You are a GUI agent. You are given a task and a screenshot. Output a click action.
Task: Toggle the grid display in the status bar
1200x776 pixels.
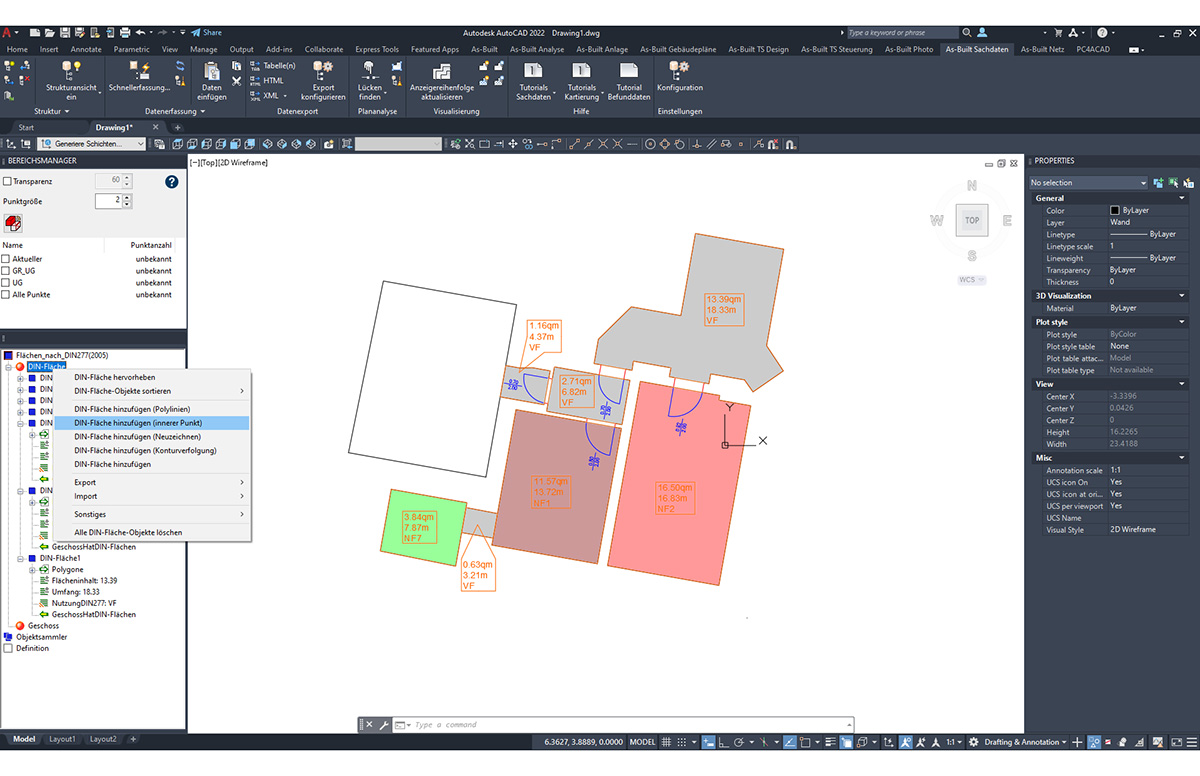[x=664, y=742]
